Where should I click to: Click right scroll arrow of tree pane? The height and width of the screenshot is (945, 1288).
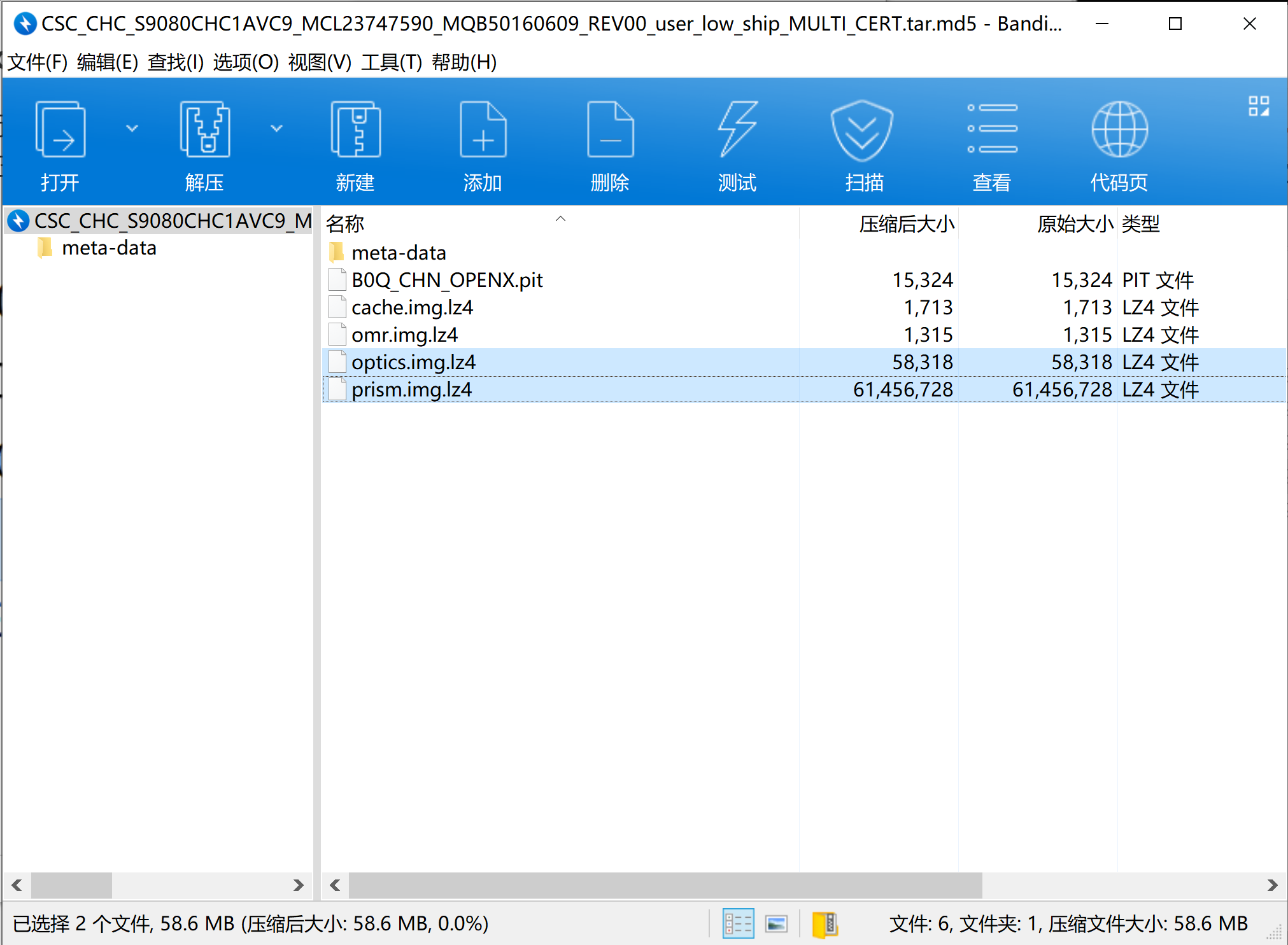point(298,885)
